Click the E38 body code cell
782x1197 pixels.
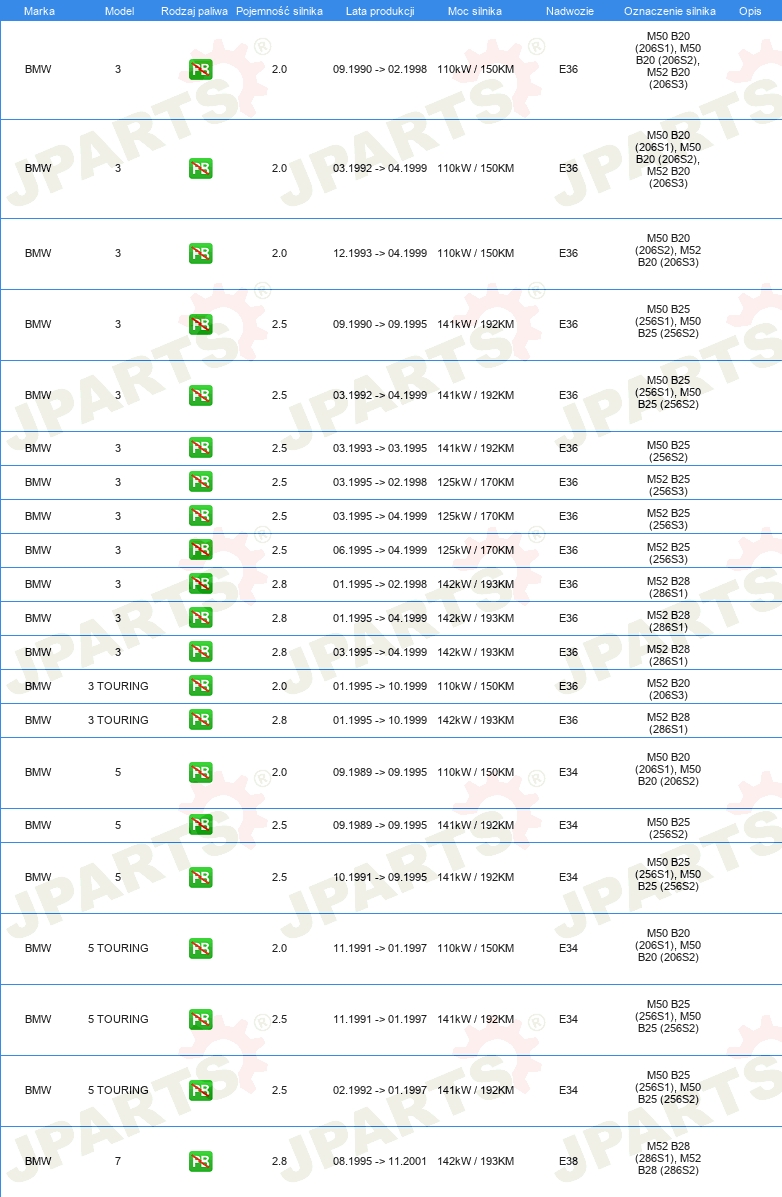568,1162
